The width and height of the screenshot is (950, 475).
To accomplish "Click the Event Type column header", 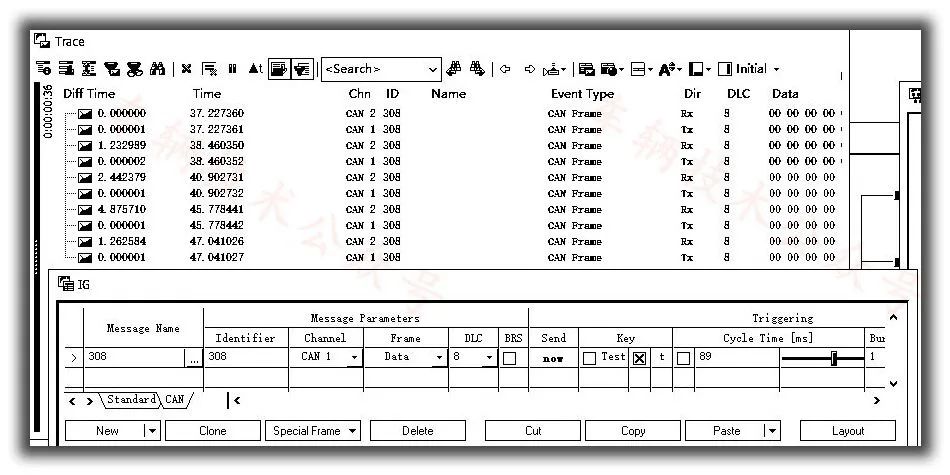I will 582,94.
